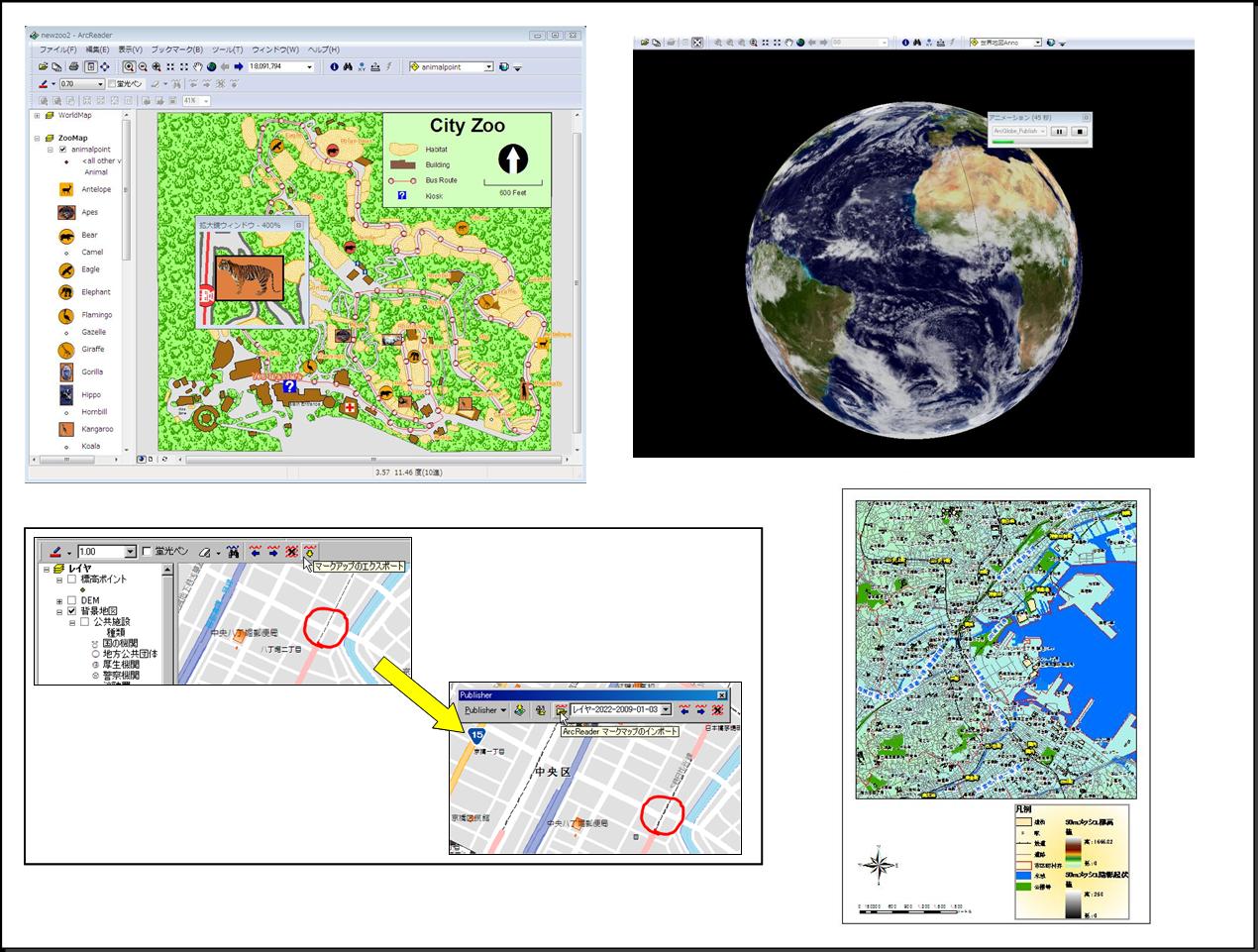Select the Zoom In magnifier in ArcReader
The image size is (1258, 952).
[129, 66]
